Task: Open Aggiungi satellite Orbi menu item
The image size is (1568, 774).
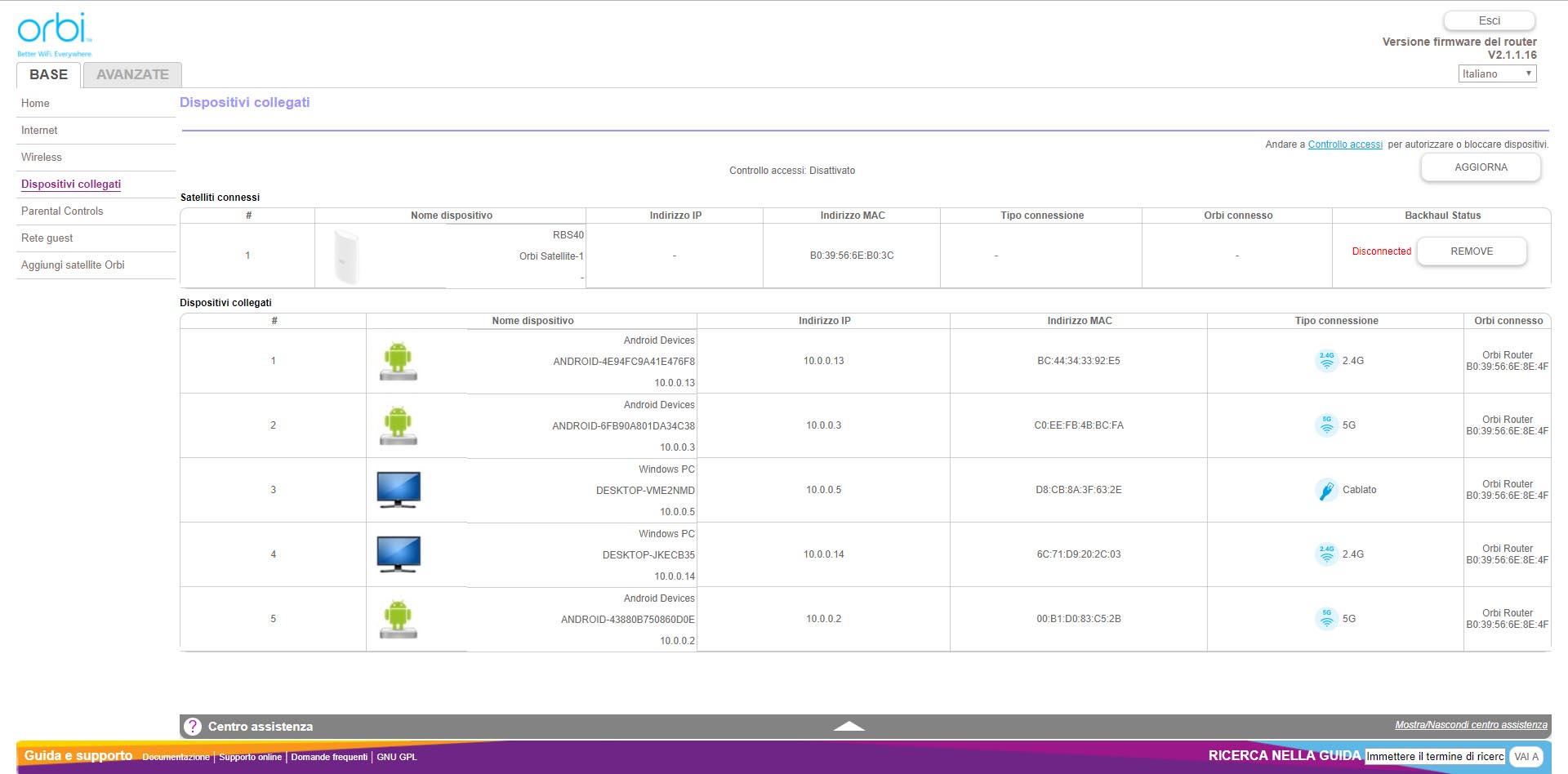Action: (x=73, y=265)
